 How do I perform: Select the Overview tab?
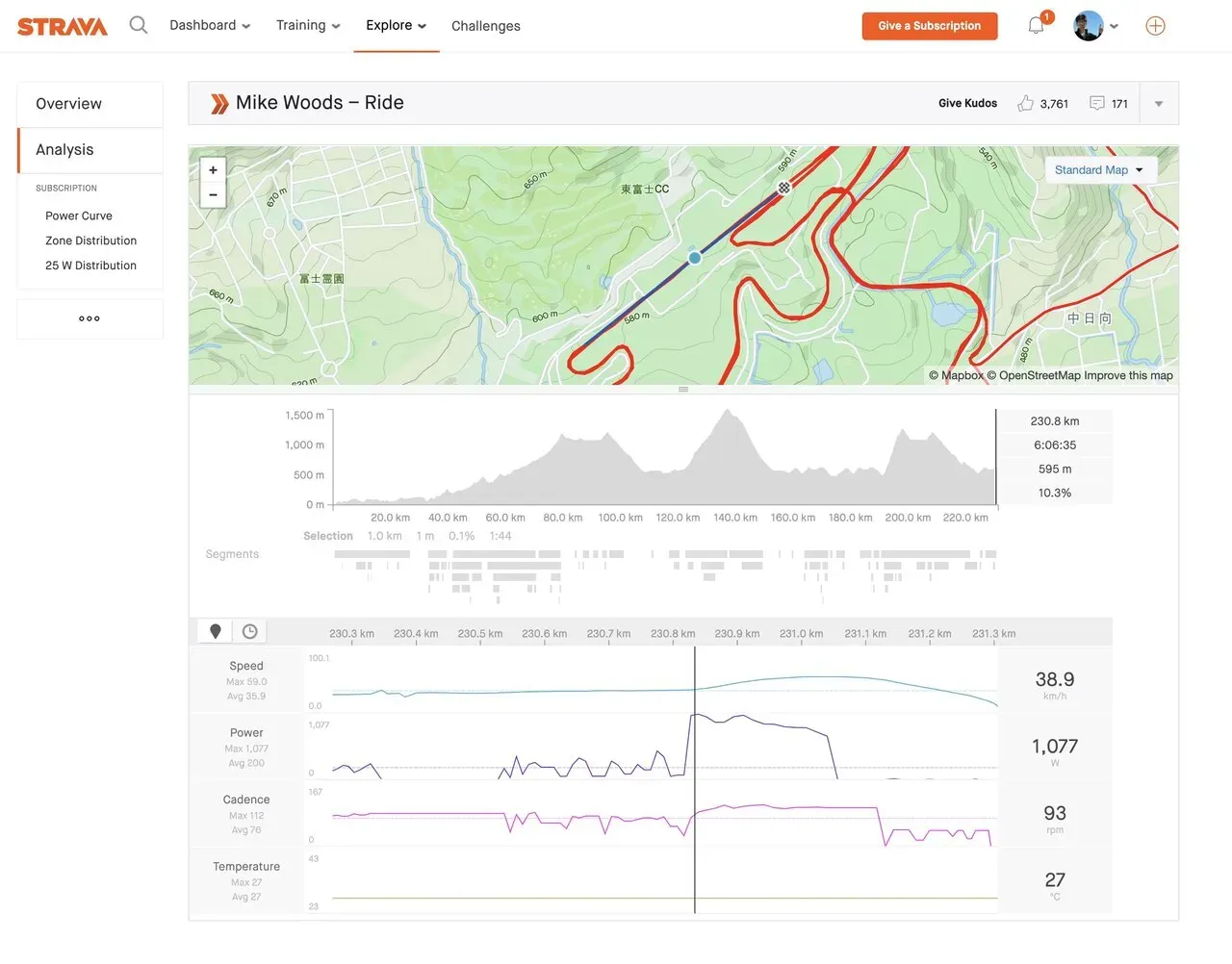click(x=69, y=104)
